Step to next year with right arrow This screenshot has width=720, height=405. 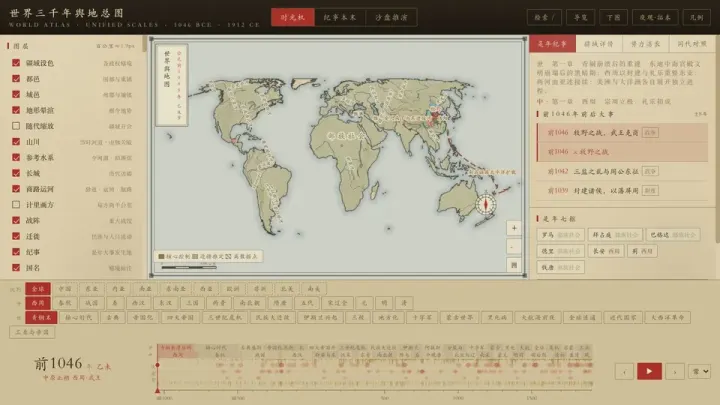[x=675, y=371]
